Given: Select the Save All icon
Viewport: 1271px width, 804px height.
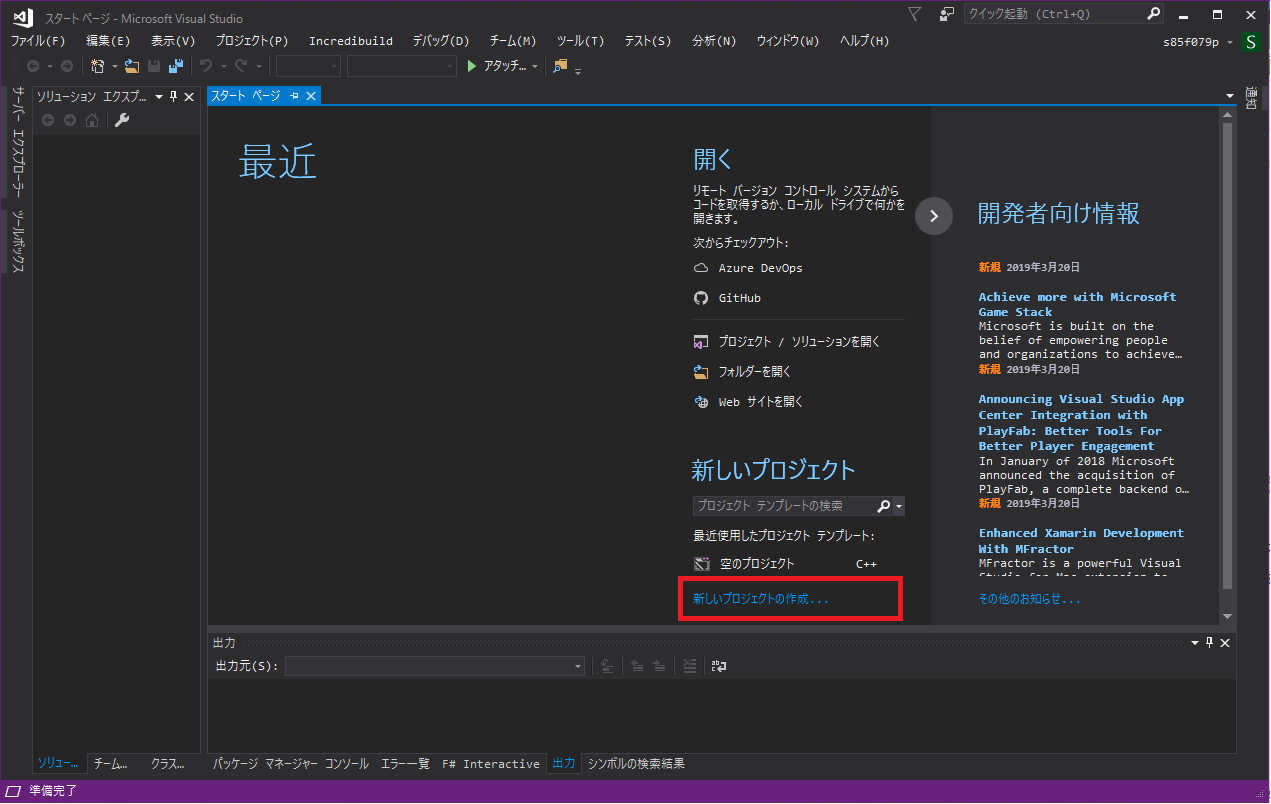Looking at the screenshot, I should click(174, 66).
